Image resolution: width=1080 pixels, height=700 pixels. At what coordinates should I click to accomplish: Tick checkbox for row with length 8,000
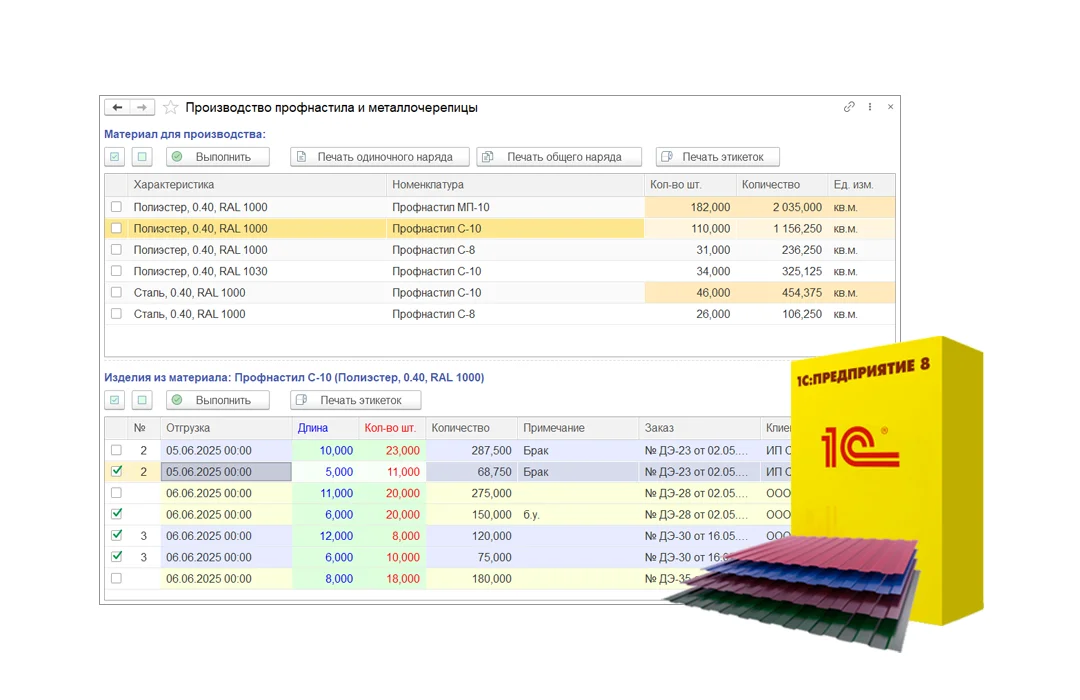[116, 578]
